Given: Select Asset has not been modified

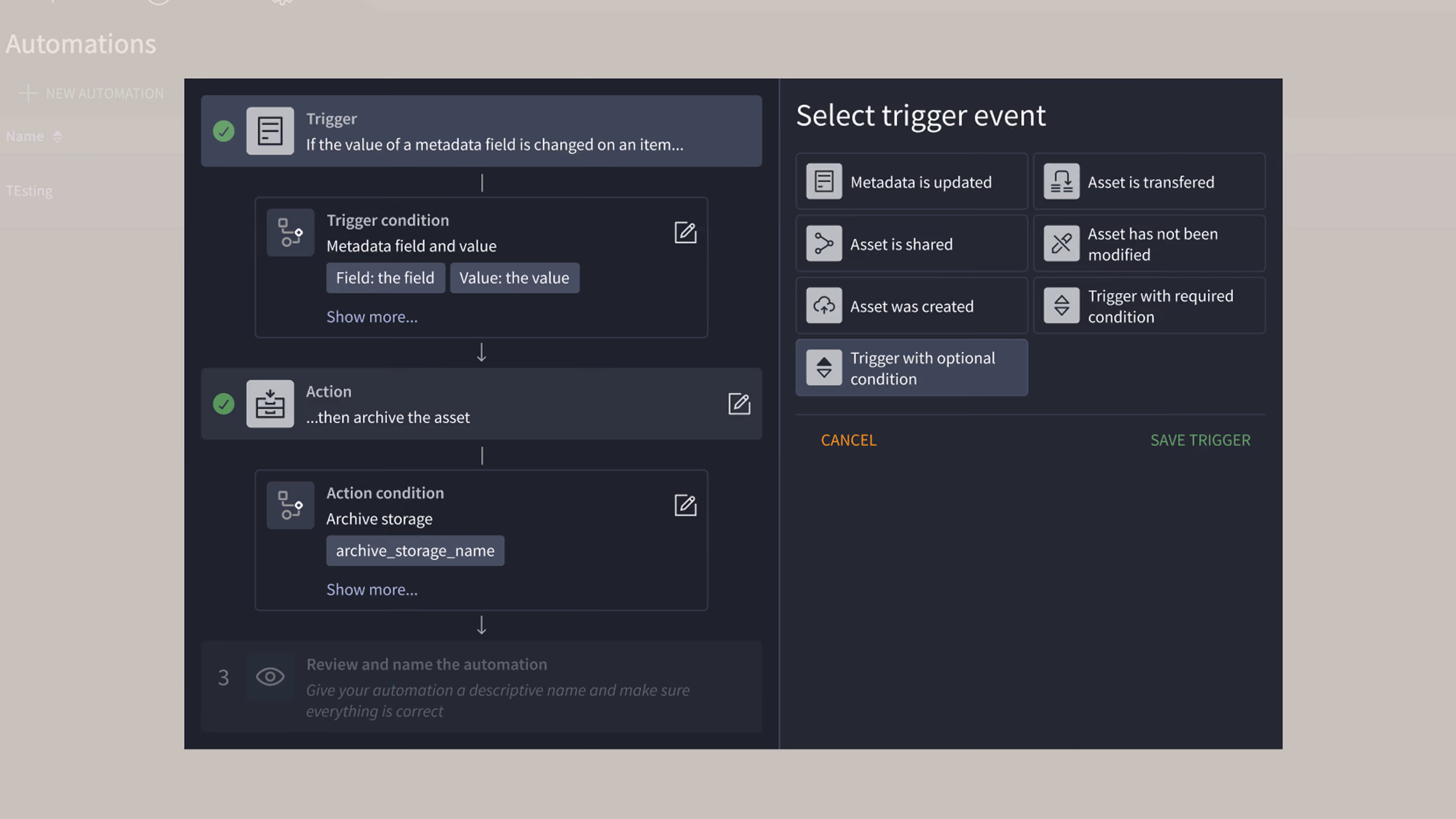Looking at the screenshot, I should (x=1149, y=244).
